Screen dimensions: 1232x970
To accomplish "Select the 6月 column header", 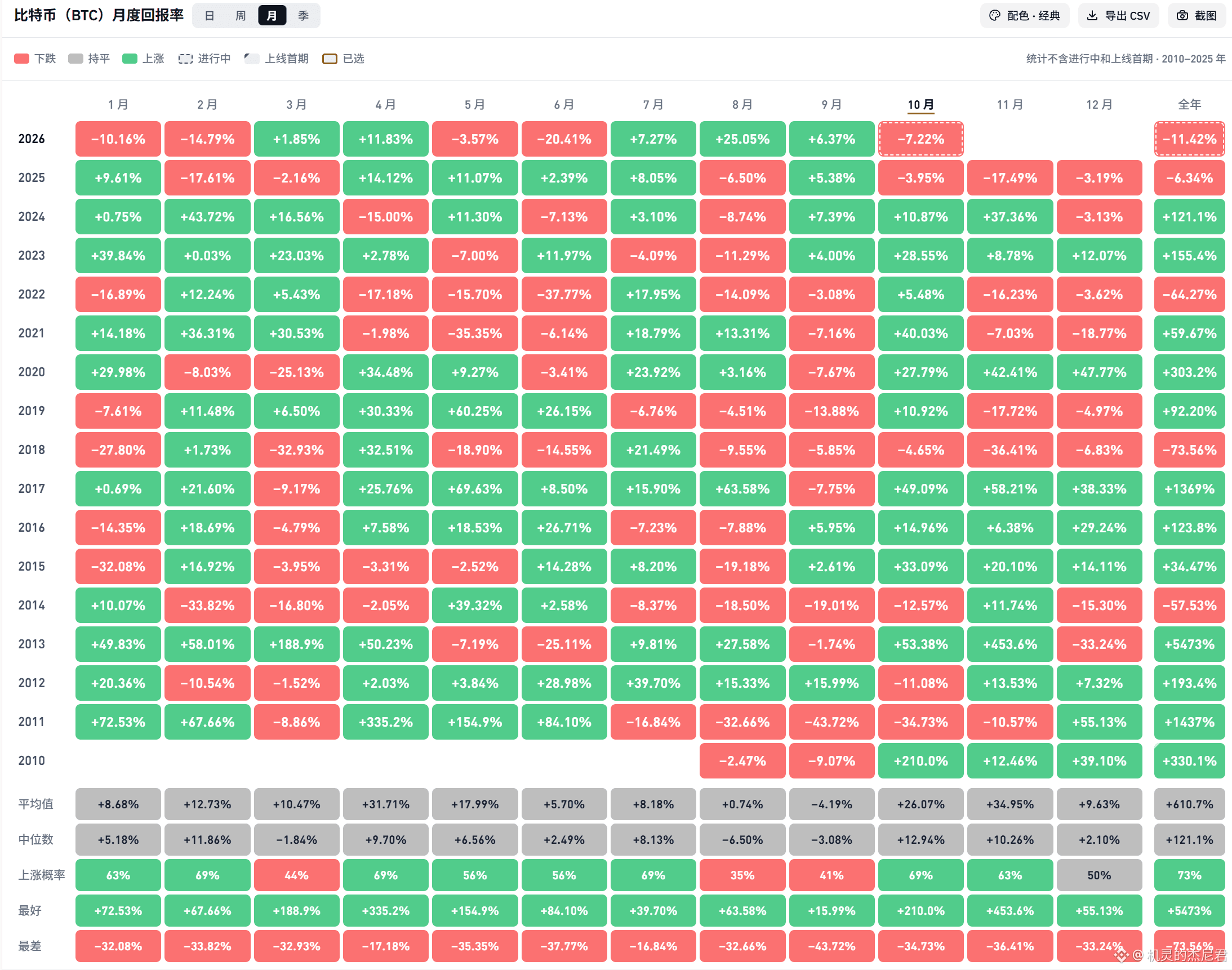I will [x=564, y=105].
